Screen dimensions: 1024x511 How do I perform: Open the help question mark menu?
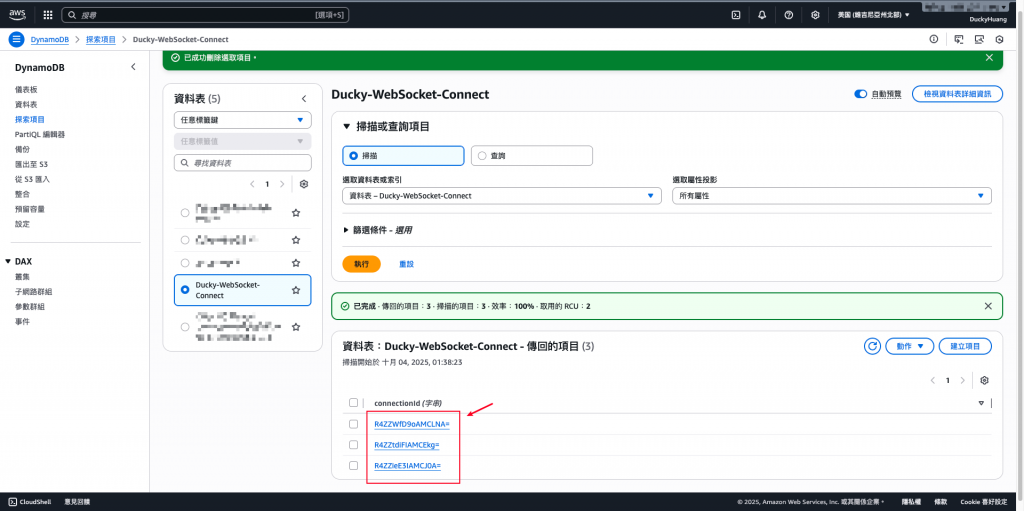[788, 15]
